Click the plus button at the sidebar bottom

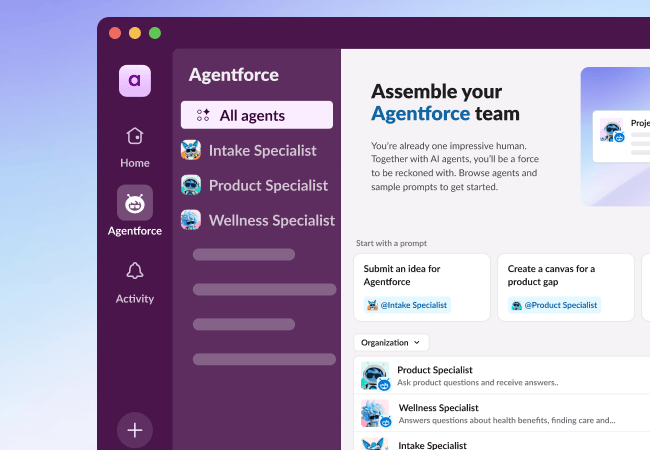[135, 430]
